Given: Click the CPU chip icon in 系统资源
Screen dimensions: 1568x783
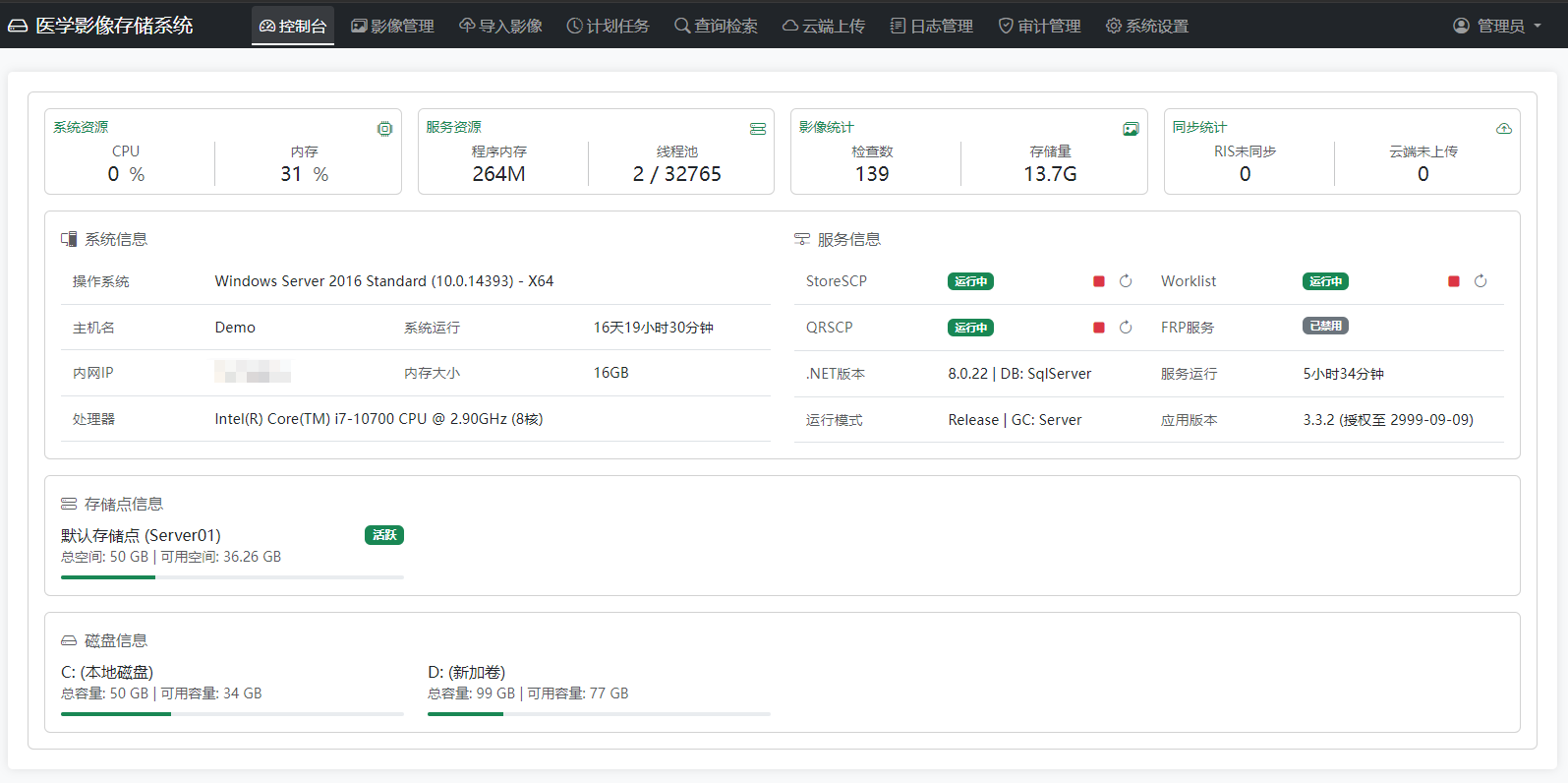Looking at the screenshot, I should coord(384,129).
